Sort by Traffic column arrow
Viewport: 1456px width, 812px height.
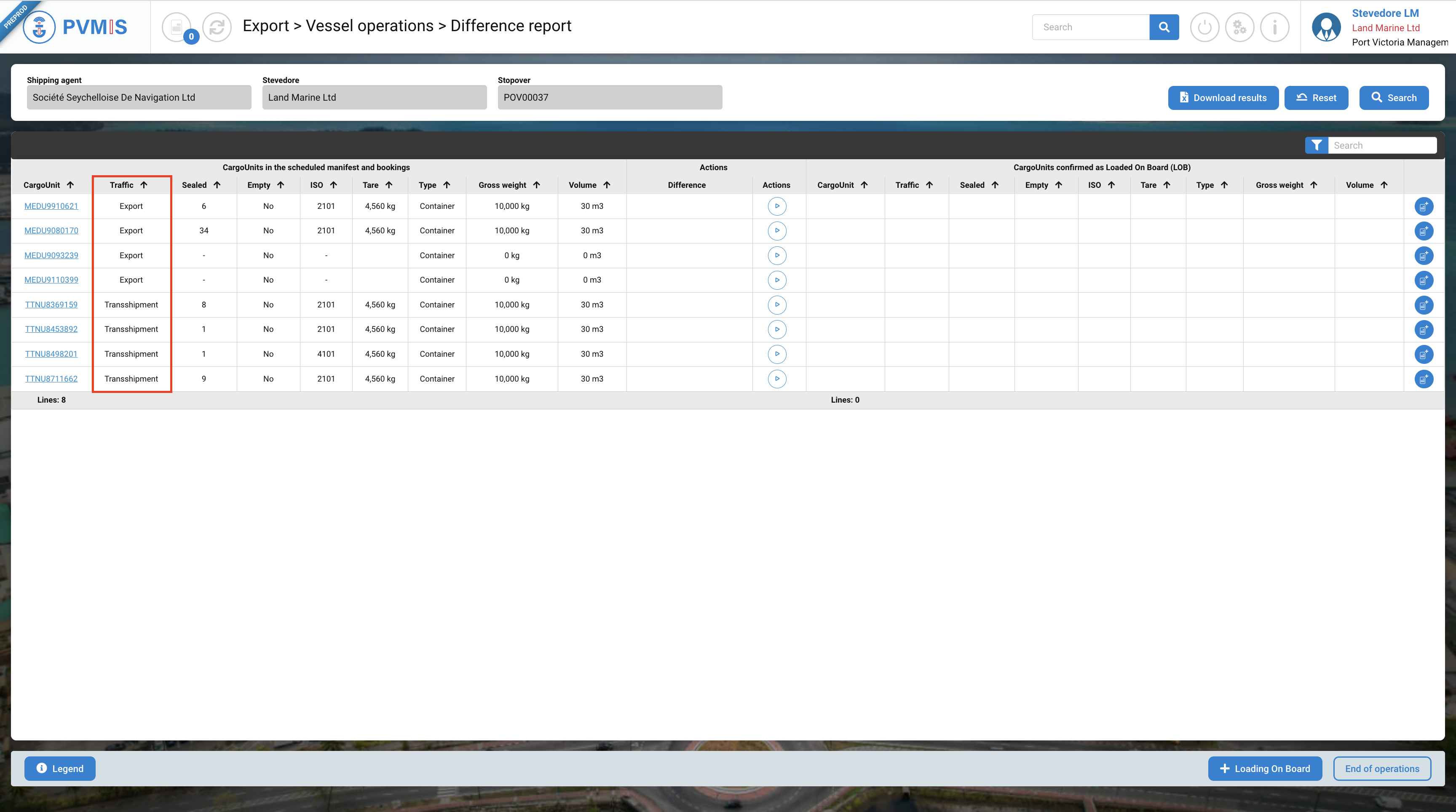(144, 185)
